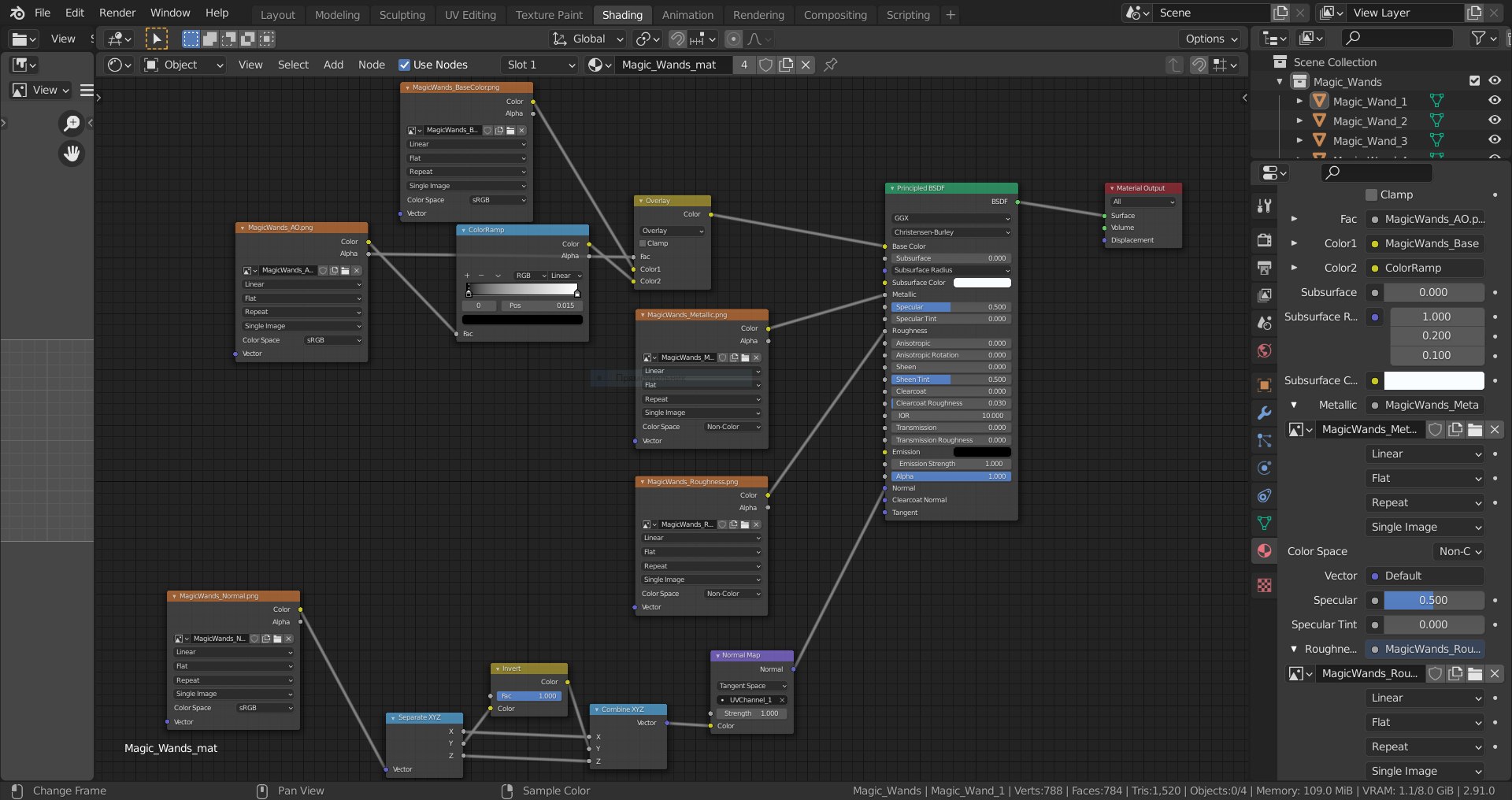This screenshot has height=800, width=1512.
Task: Toggle the Magic_Wands collection exclude checkbox
Action: coord(1475,80)
